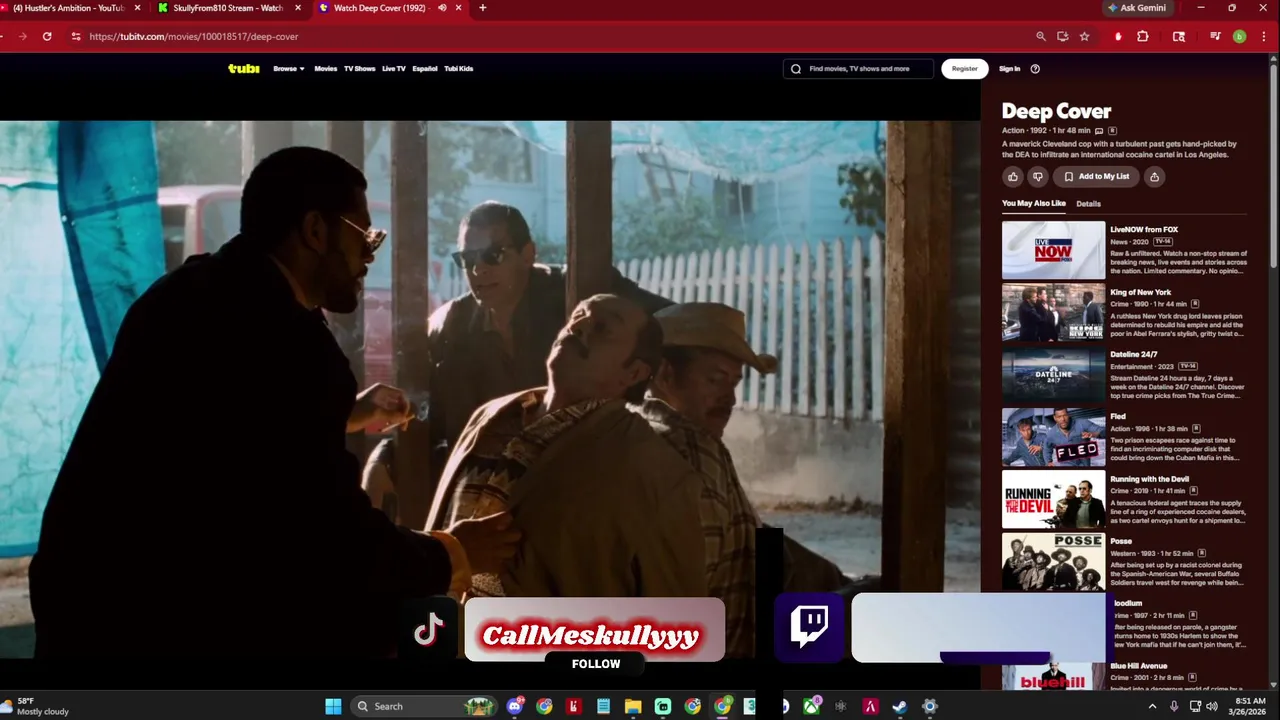Open the media controls music note icon
Screen dimensions: 1280x720
tap(1215, 36)
